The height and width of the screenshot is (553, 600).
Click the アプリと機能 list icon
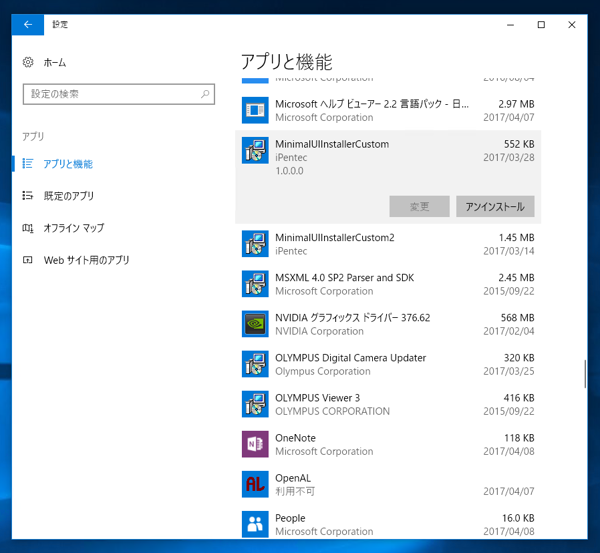(28, 163)
